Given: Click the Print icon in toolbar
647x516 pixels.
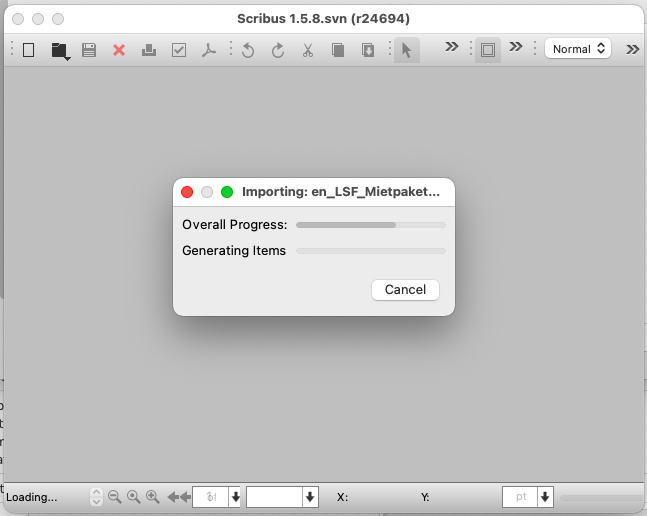Looking at the screenshot, I should (x=149, y=49).
